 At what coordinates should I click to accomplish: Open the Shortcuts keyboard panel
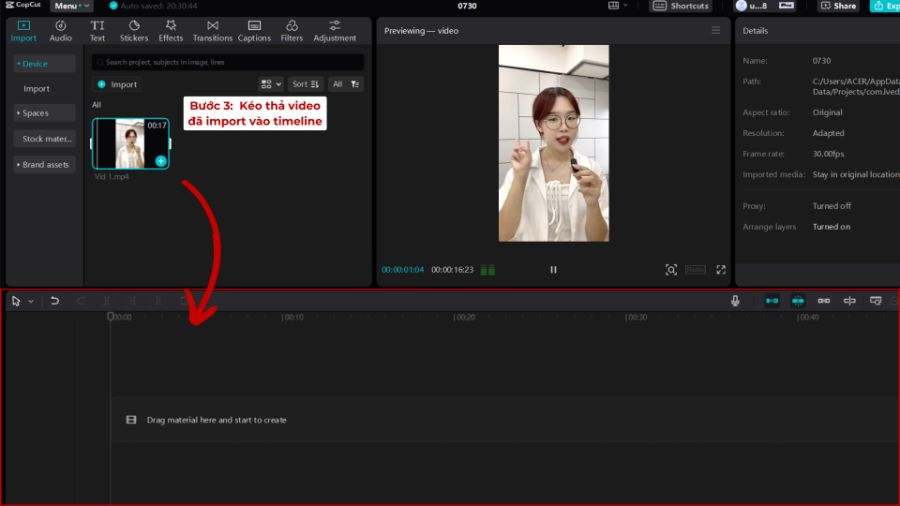[x=681, y=6]
